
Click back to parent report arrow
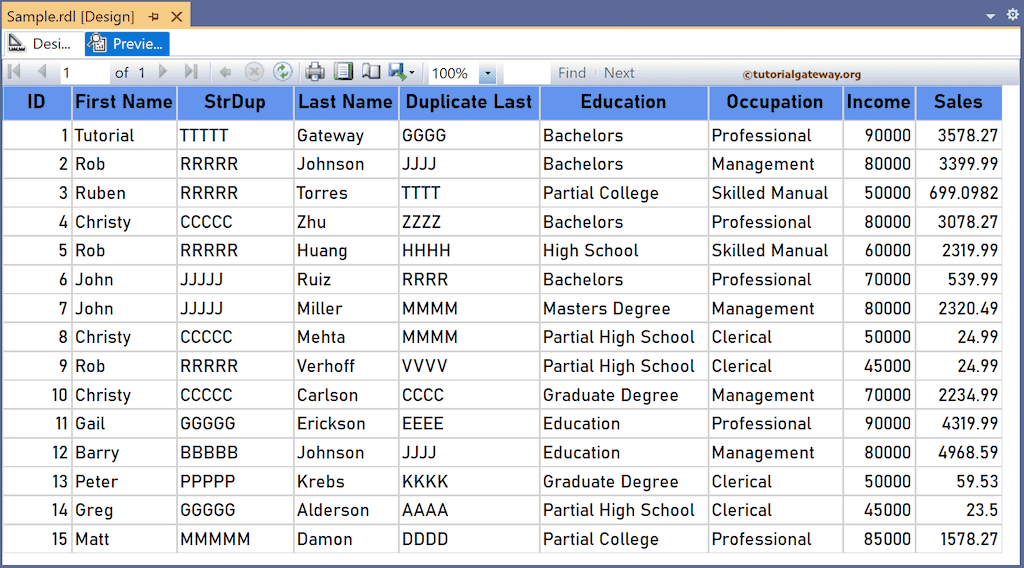pos(225,72)
